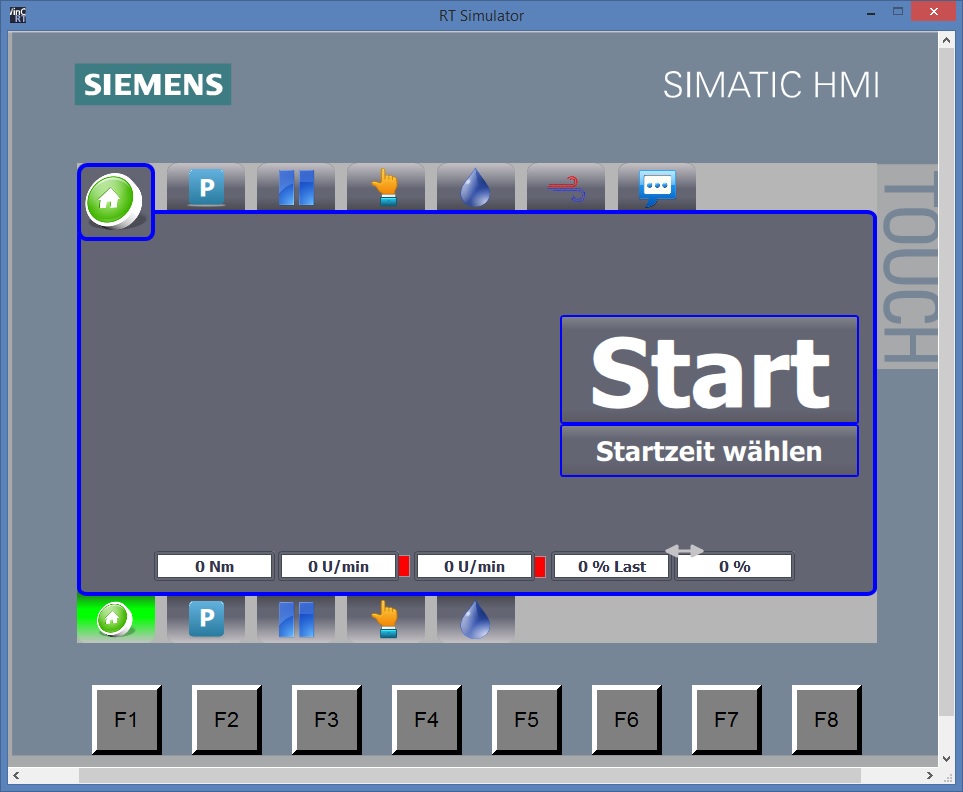Click the water drop icon in the upper tab row
Image resolution: width=963 pixels, height=792 pixels.
pyautogui.click(x=476, y=187)
